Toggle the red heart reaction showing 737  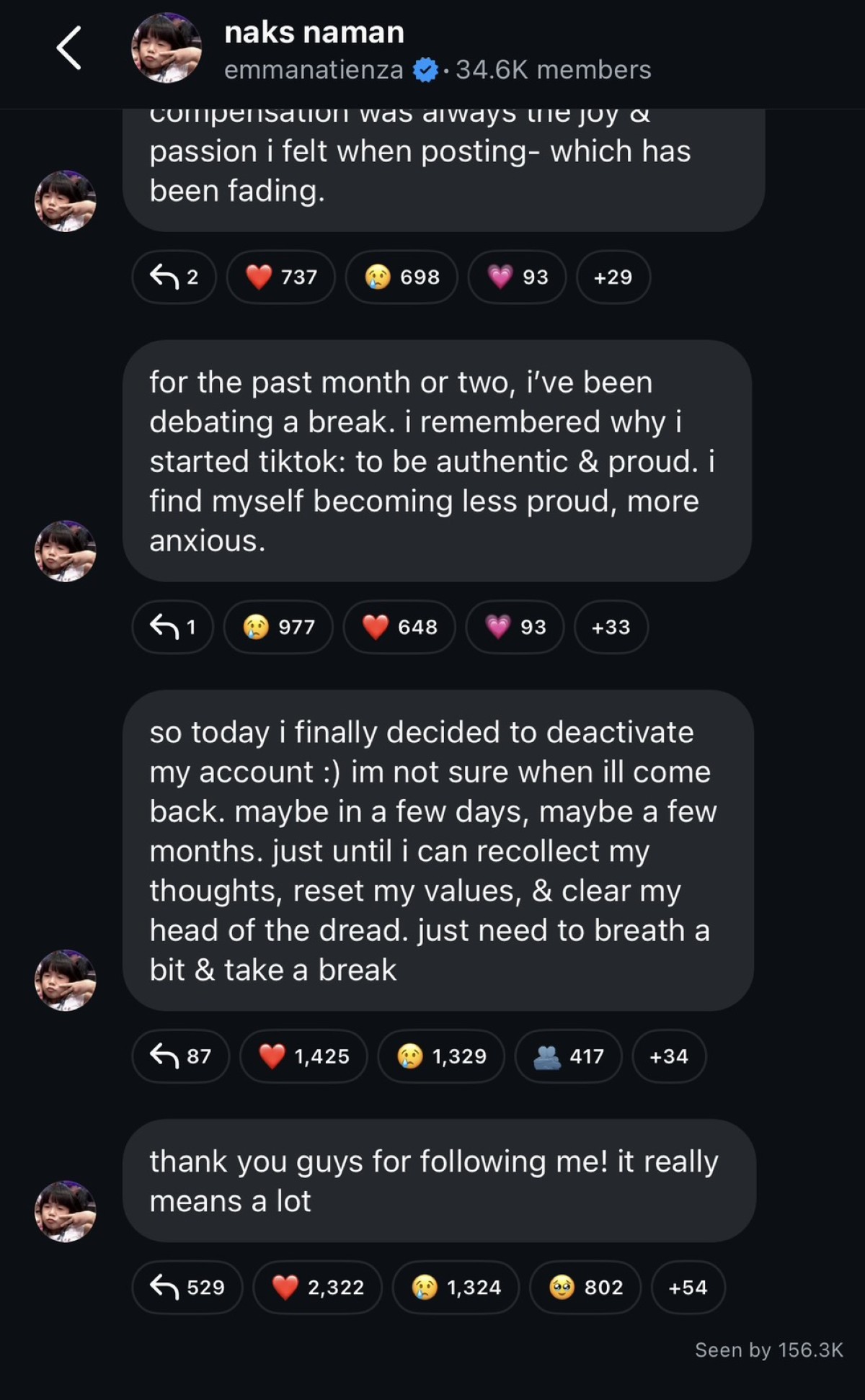pyautogui.click(x=281, y=277)
